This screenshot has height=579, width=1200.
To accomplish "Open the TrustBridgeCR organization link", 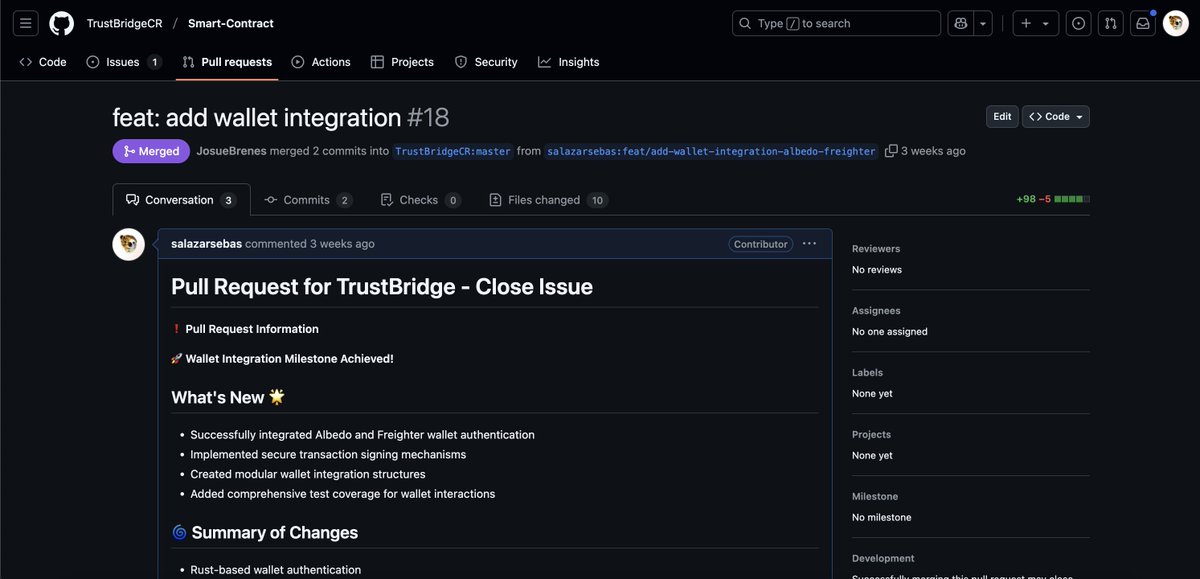I will 125,23.
